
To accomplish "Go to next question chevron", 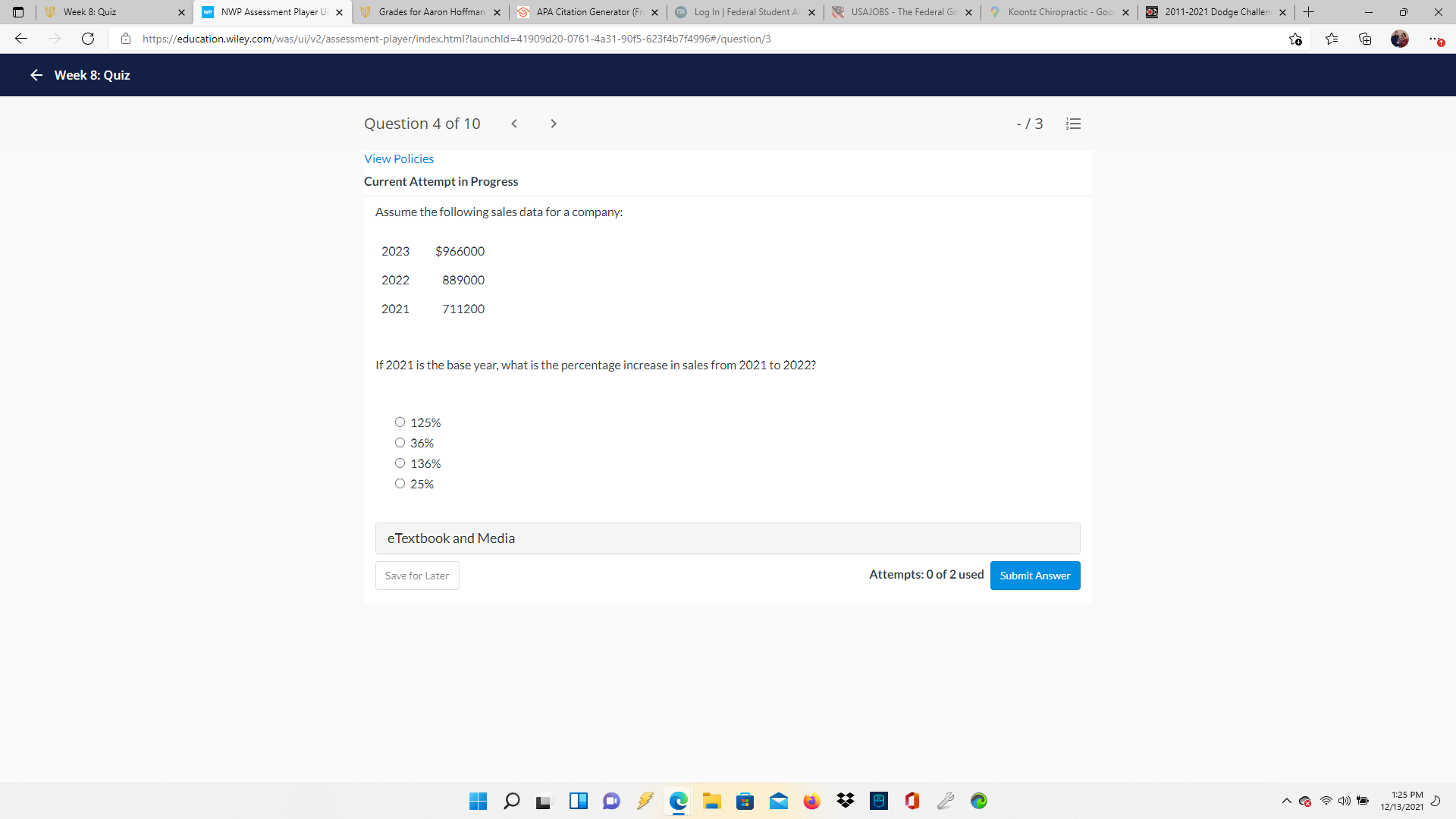I will [x=554, y=124].
